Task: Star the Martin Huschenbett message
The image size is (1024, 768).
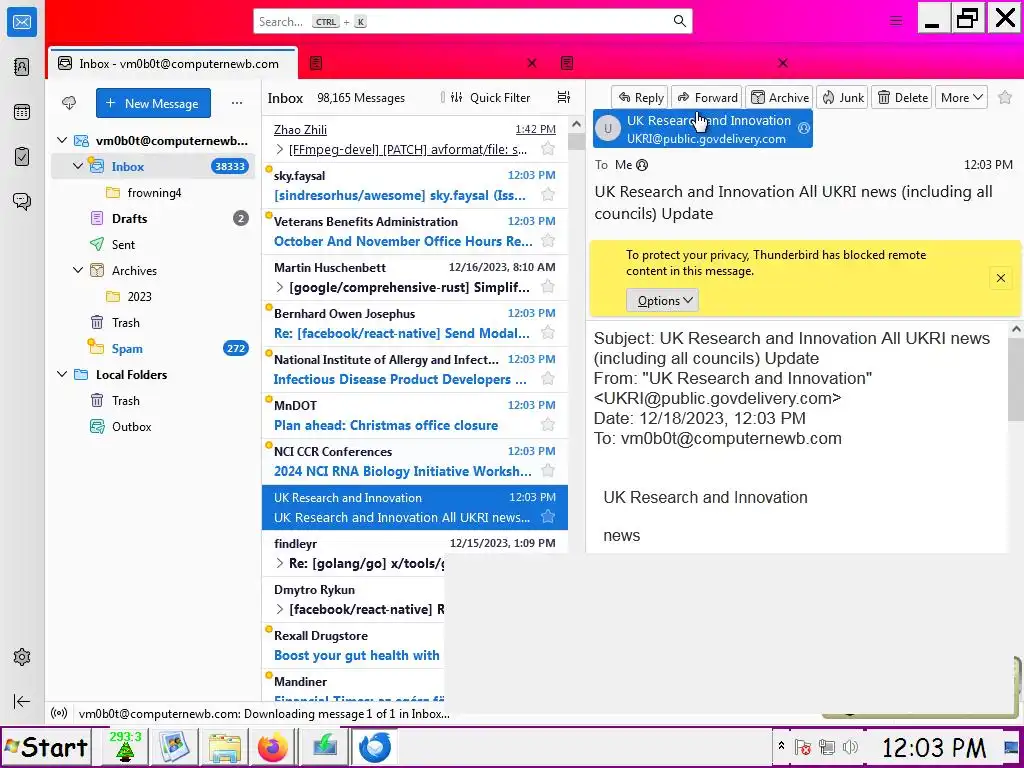Action: (548, 287)
